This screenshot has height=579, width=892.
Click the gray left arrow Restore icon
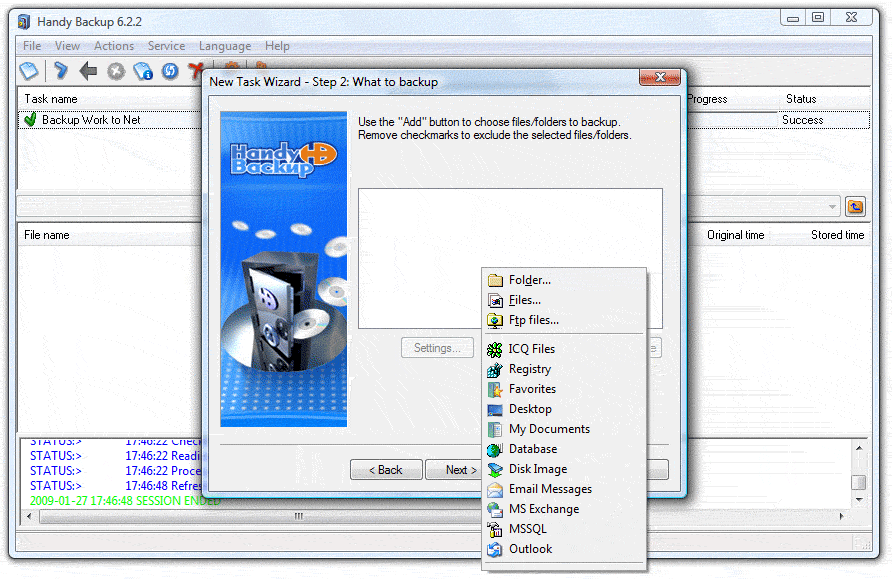[x=88, y=71]
